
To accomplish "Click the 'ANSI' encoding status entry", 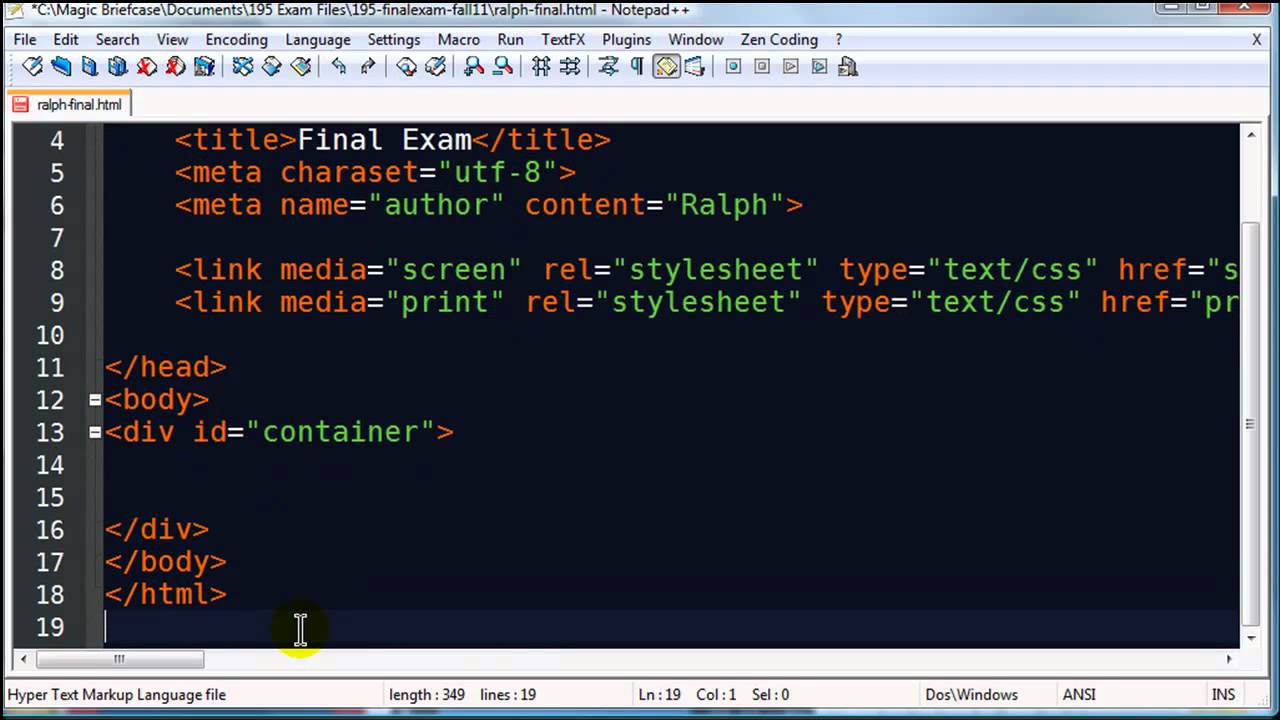I will tap(1080, 694).
